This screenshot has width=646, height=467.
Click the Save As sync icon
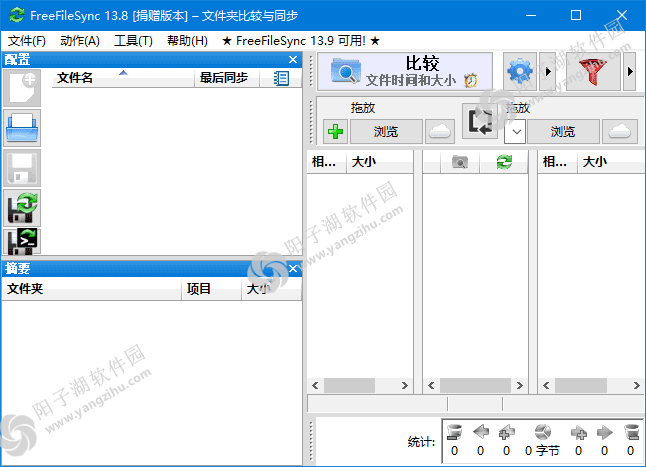tap(22, 208)
